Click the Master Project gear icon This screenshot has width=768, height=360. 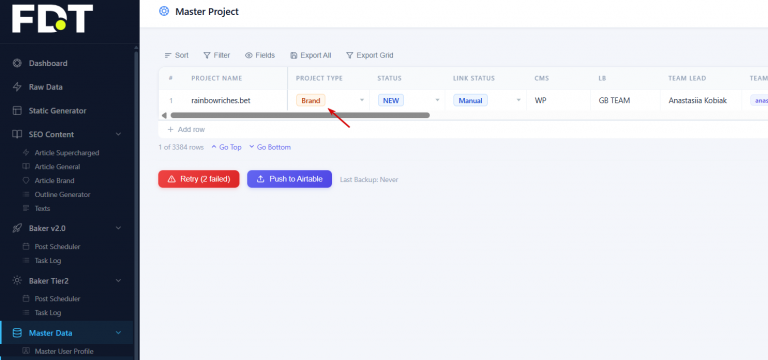pyautogui.click(x=164, y=11)
